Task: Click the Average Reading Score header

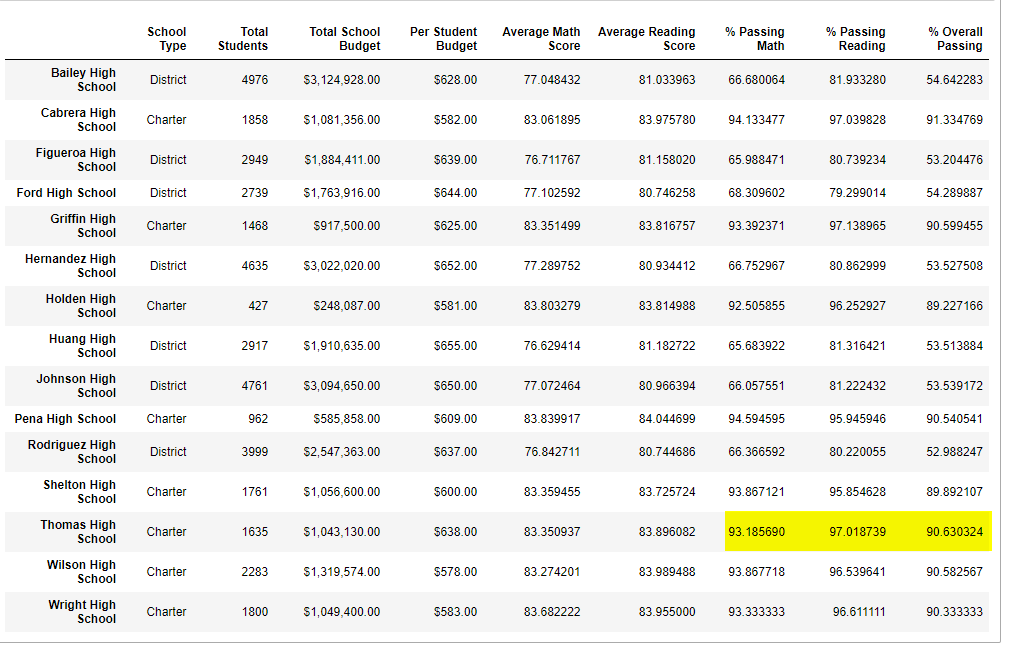Action: click(647, 39)
